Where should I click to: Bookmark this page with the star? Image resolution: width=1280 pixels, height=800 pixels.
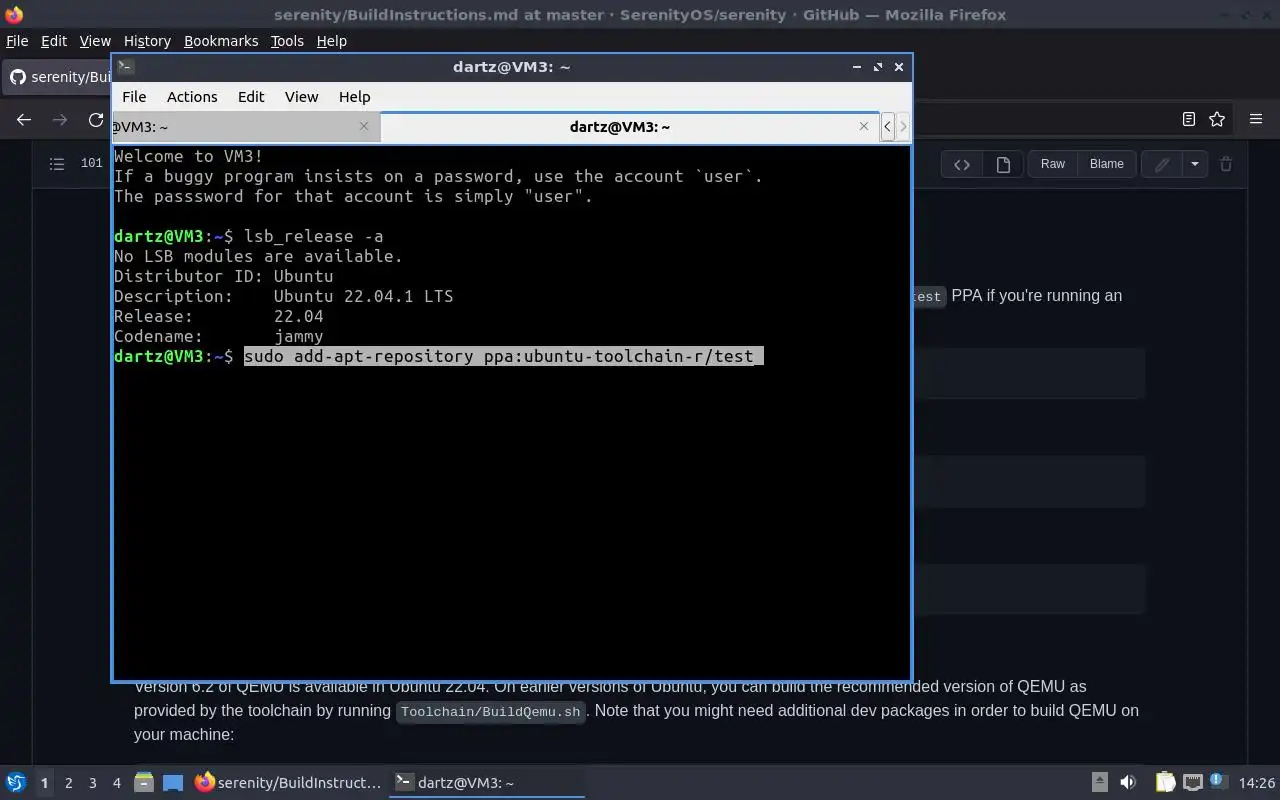click(1217, 119)
